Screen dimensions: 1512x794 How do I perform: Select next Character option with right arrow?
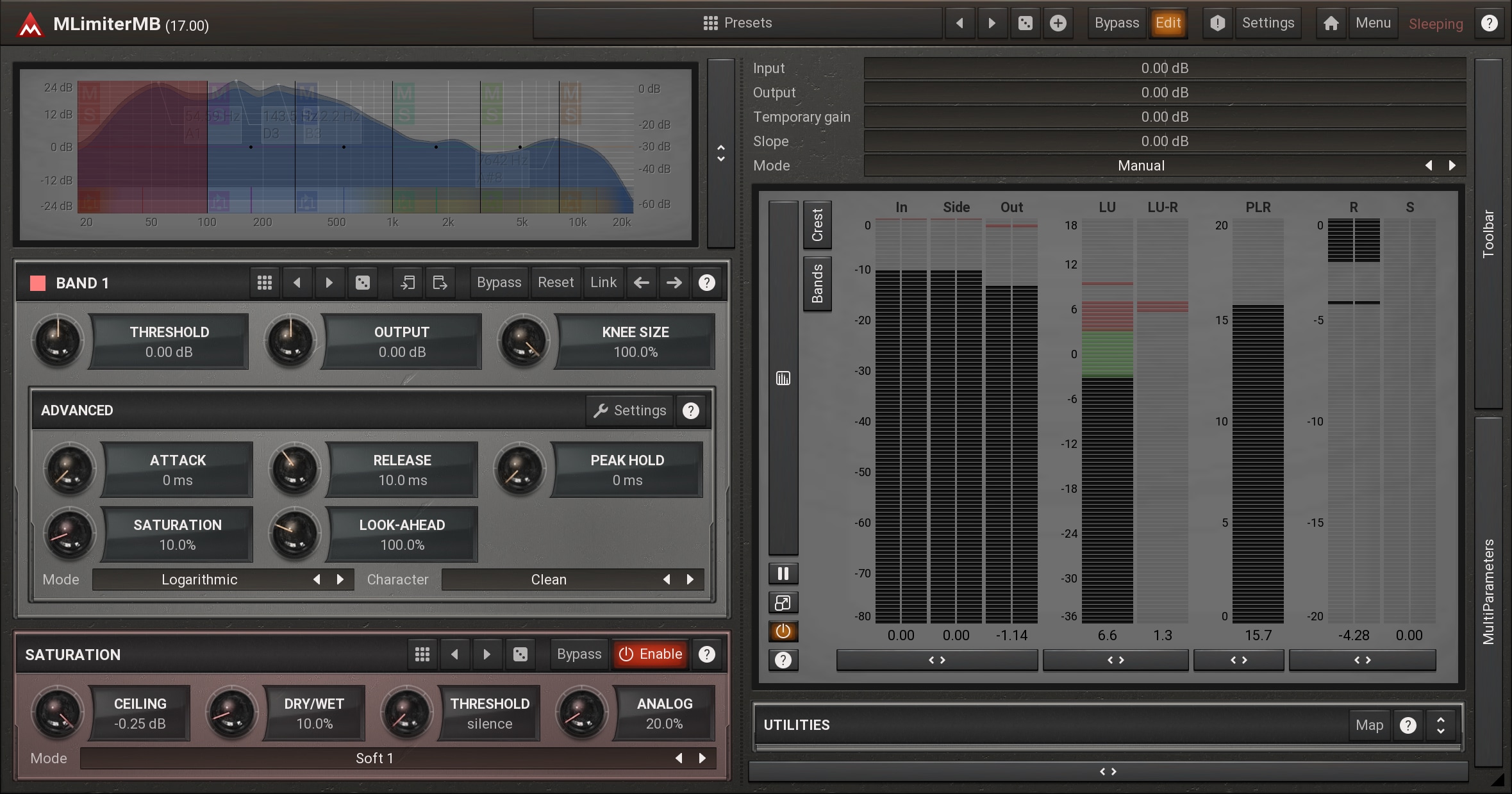(690, 579)
